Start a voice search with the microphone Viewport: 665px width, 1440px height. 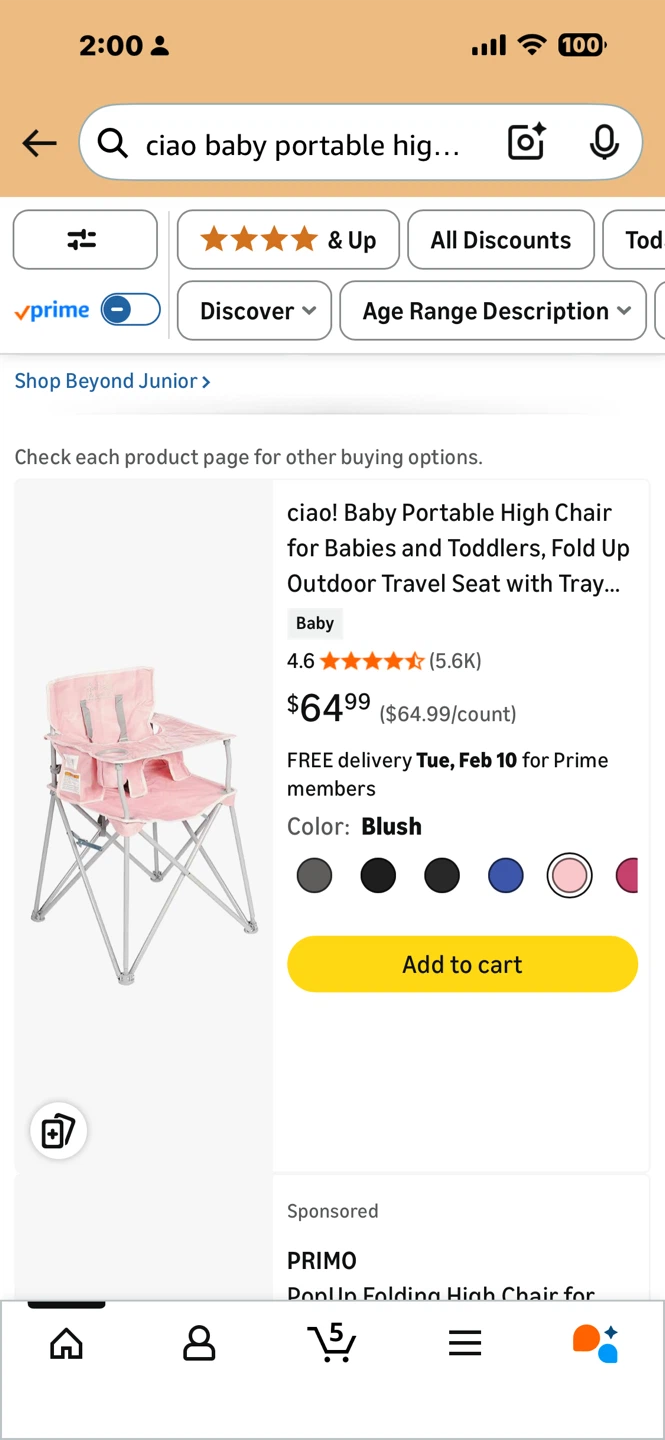(604, 143)
